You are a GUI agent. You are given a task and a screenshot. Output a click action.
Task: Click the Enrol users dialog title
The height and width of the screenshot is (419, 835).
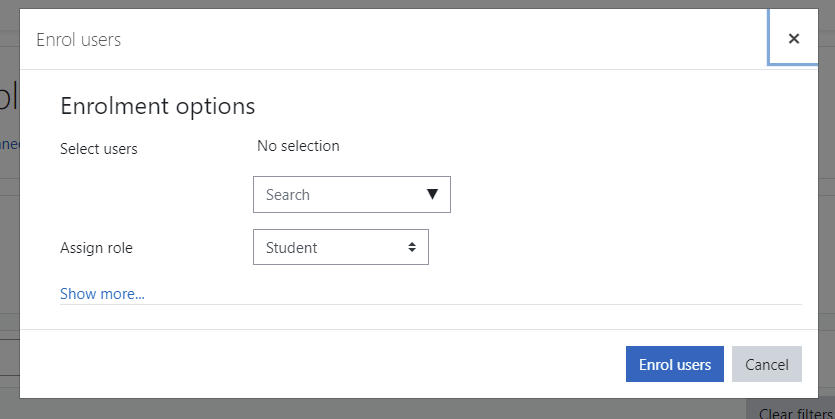78,40
